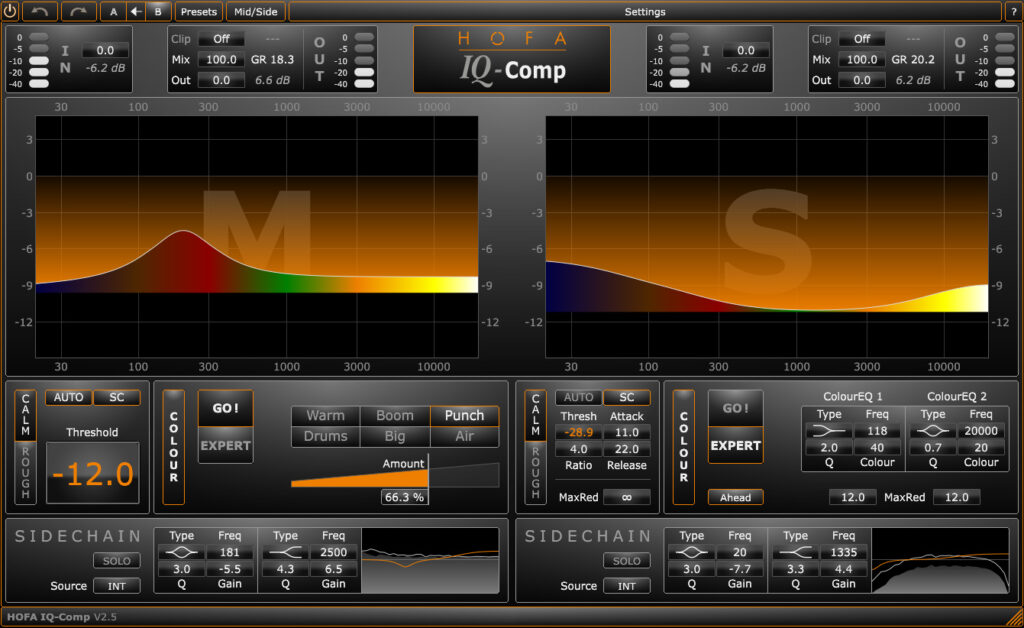Viewport: 1024px width, 628px height.
Task: Click the Mid CALM/ROUGH slider
Action: (x=25, y=447)
